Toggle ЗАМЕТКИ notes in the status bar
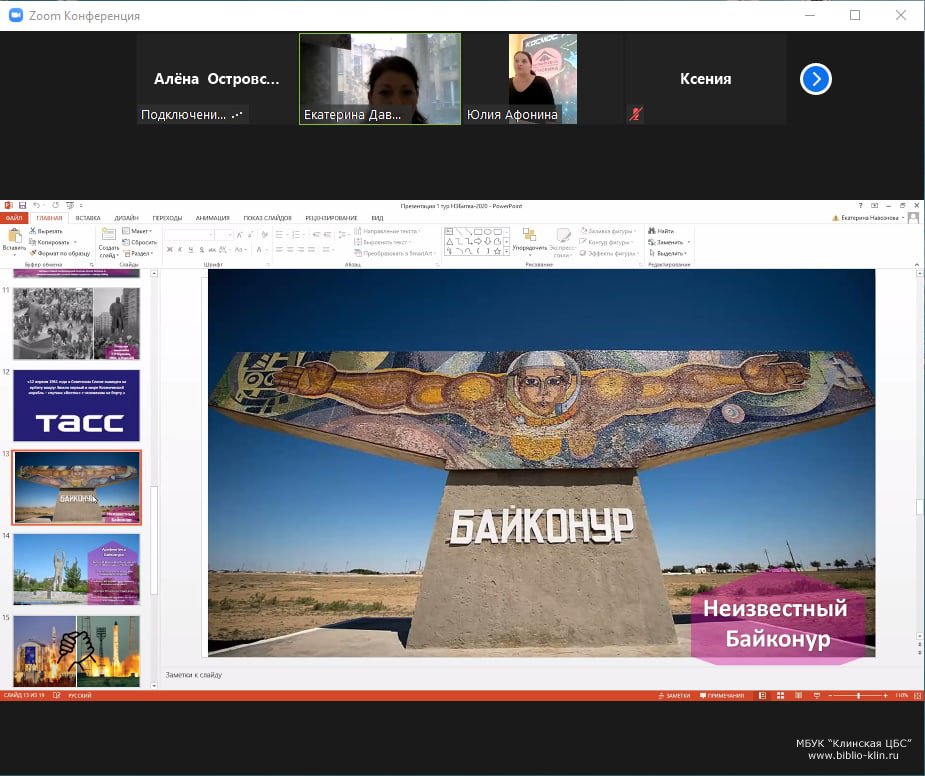Image resolution: width=925 pixels, height=776 pixels. pos(674,696)
